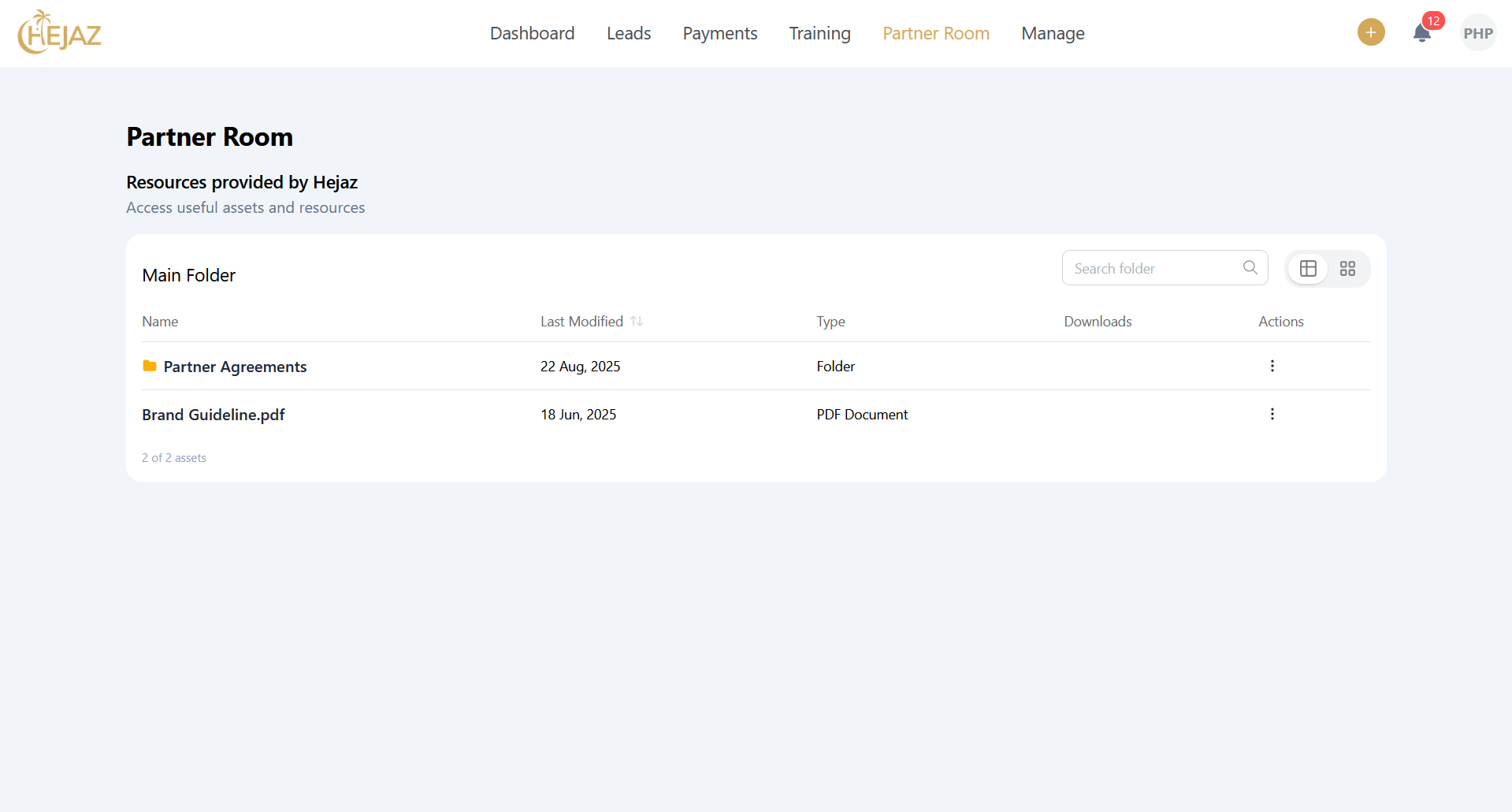
Task: Switch to table list view
Action: 1308,269
